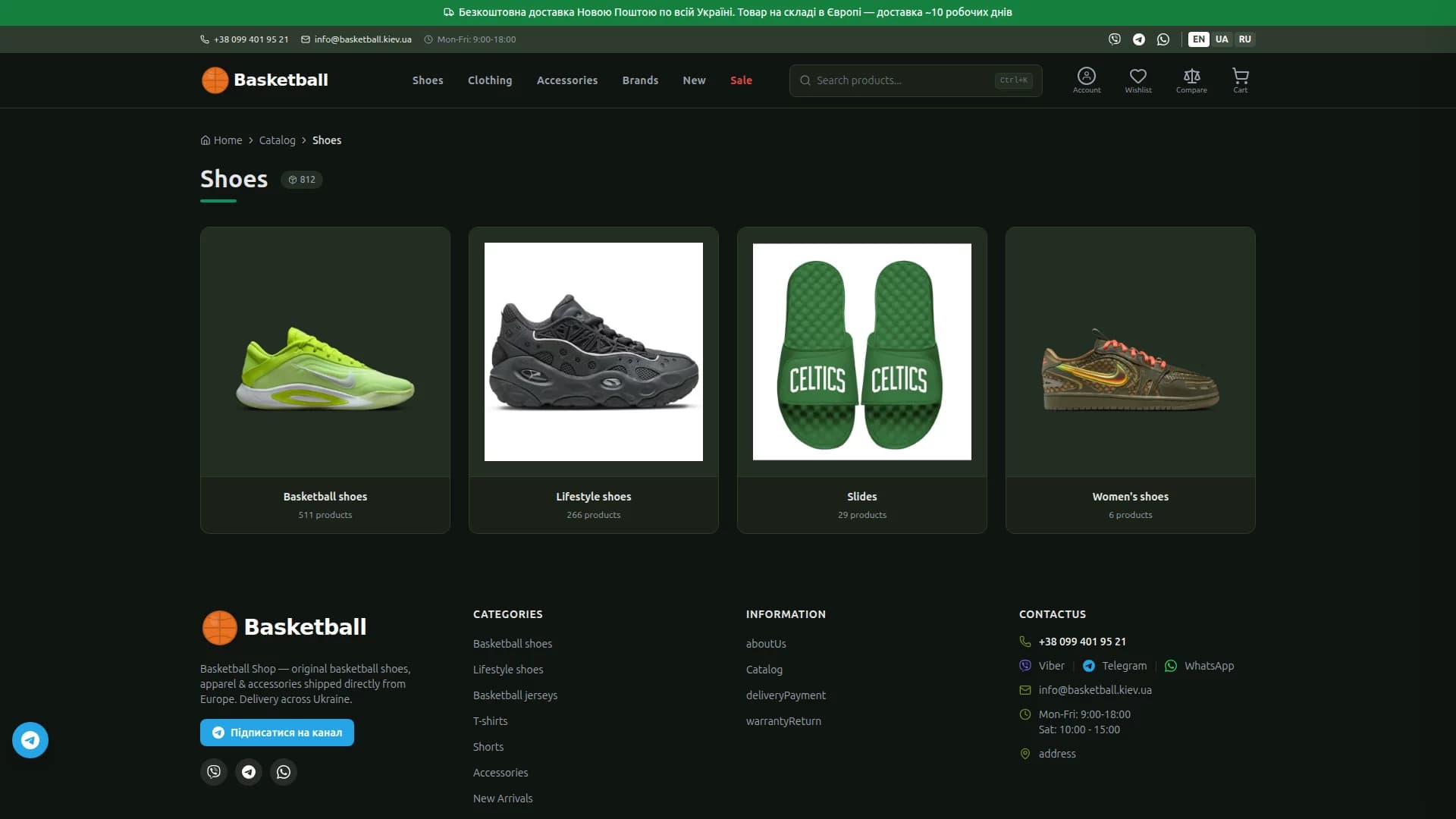The image size is (1456, 819).
Task: Click the envelope icon in top bar
Action: tap(306, 39)
